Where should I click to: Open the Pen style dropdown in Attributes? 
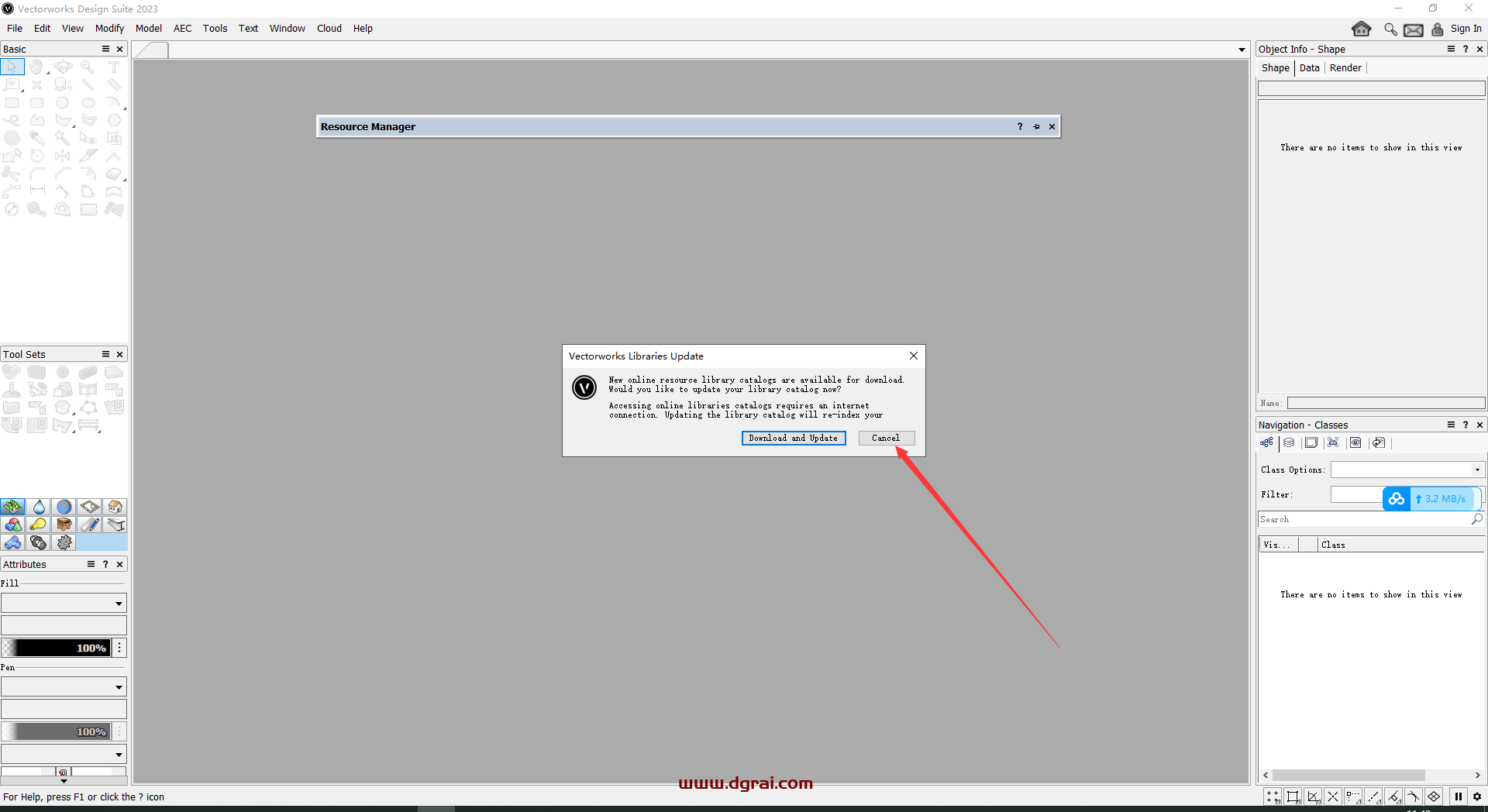coord(64,686)
